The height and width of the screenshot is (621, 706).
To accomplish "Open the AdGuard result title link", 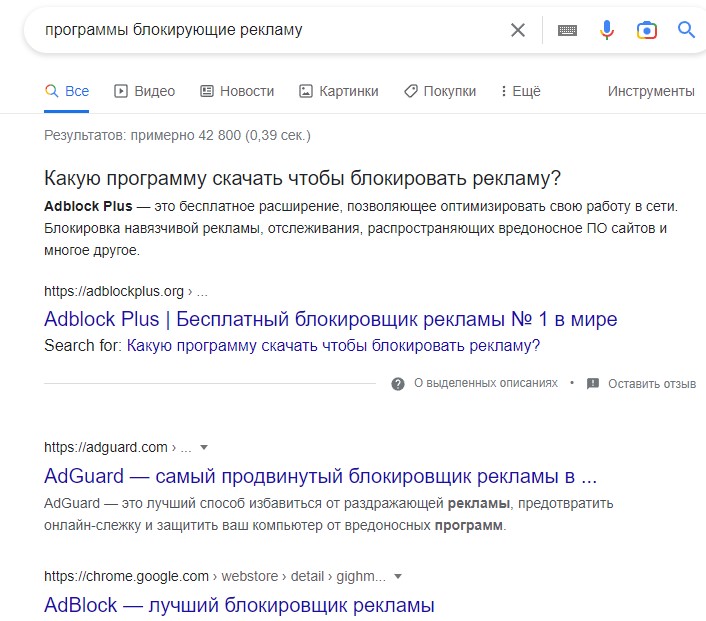I will (321, 476).
